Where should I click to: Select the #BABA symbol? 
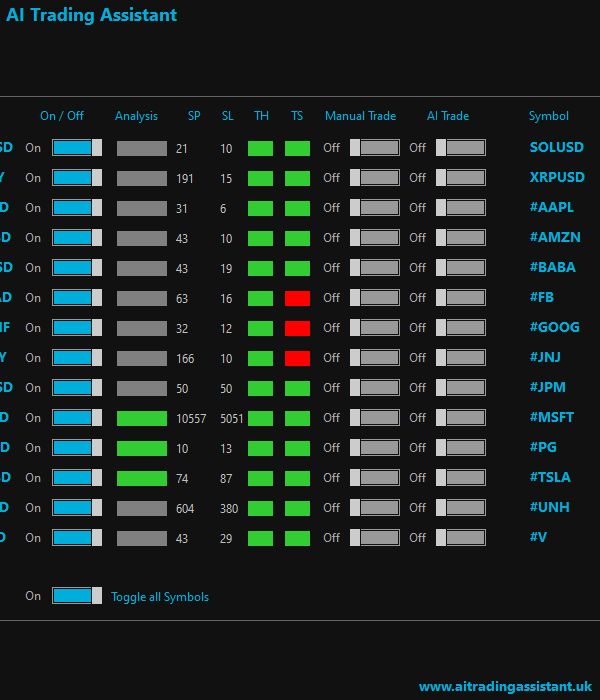[552, 267]
